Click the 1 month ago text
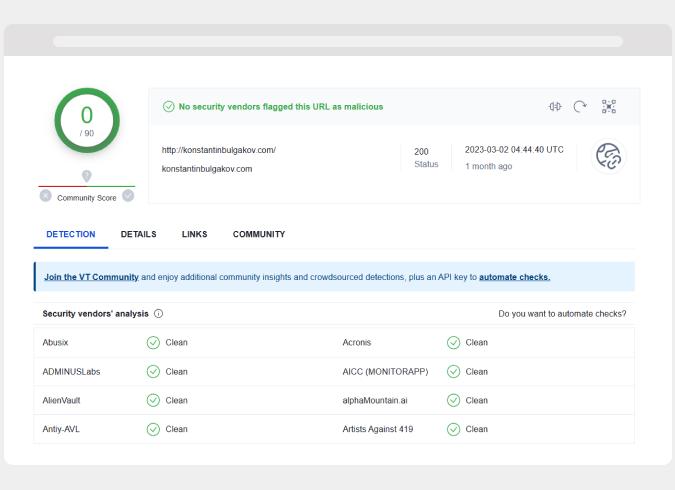 coord(489,166)
